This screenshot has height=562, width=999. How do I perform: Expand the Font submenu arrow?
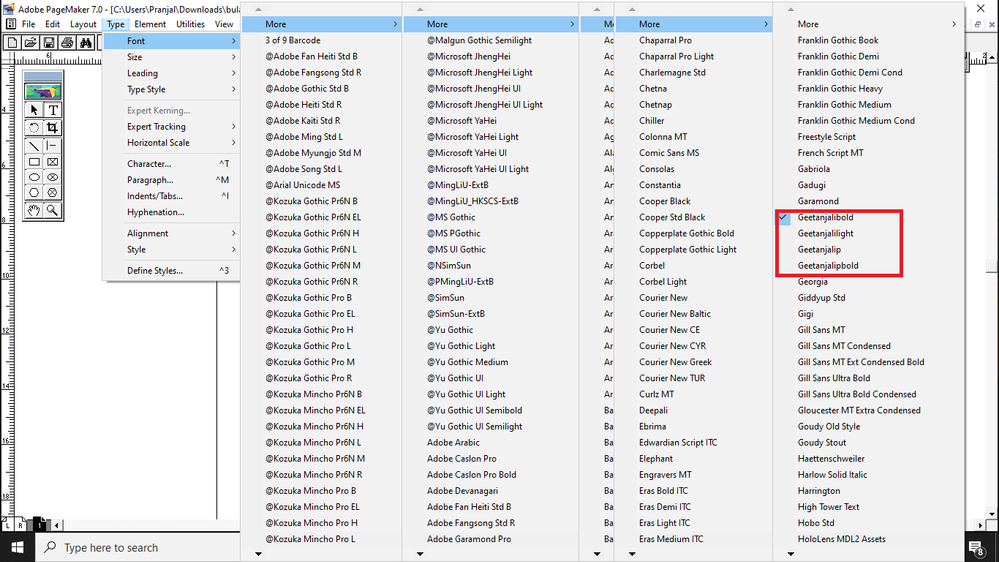tap(234, 41)
